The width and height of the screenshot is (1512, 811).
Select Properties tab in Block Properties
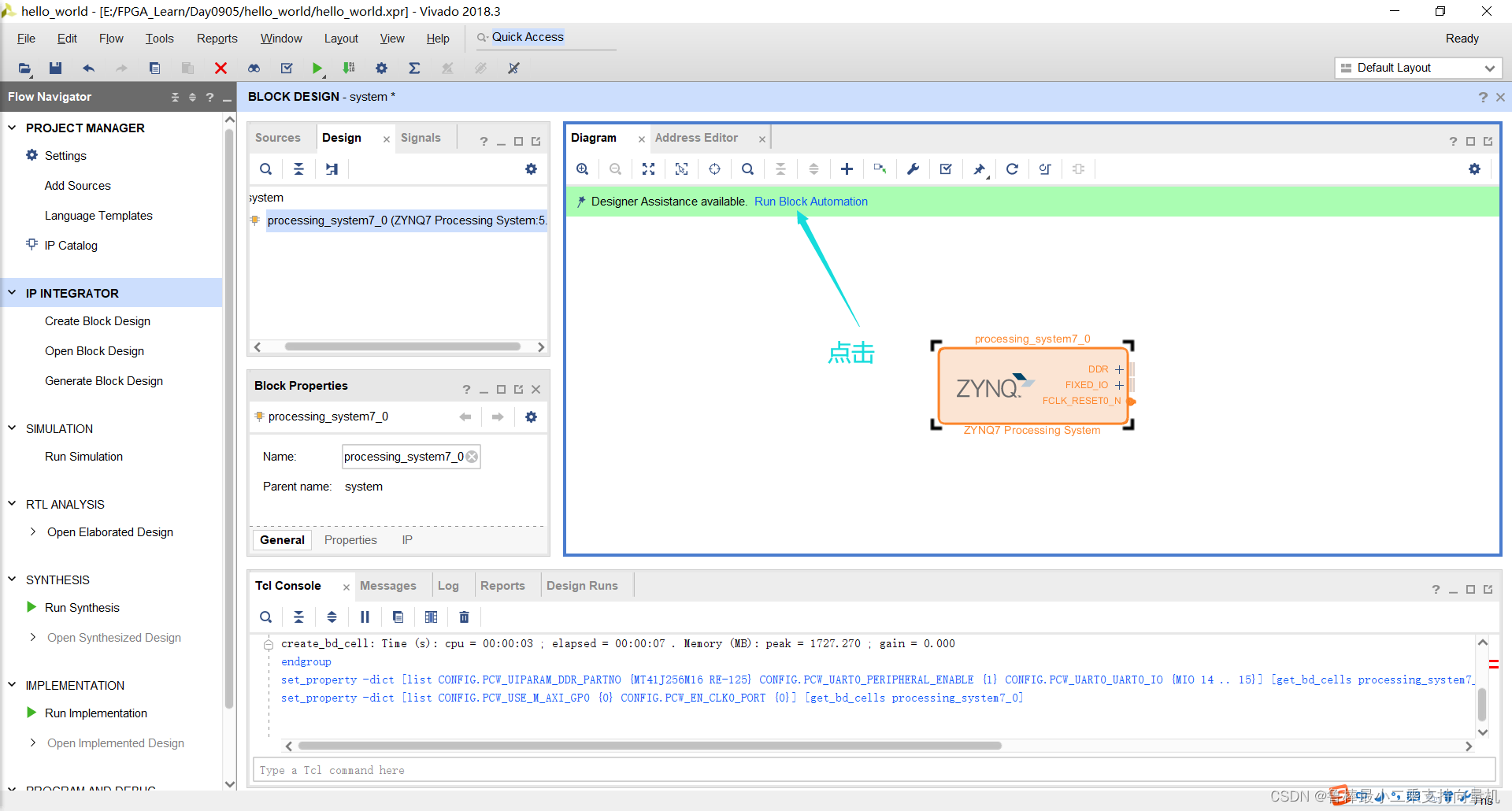point(350,540)
